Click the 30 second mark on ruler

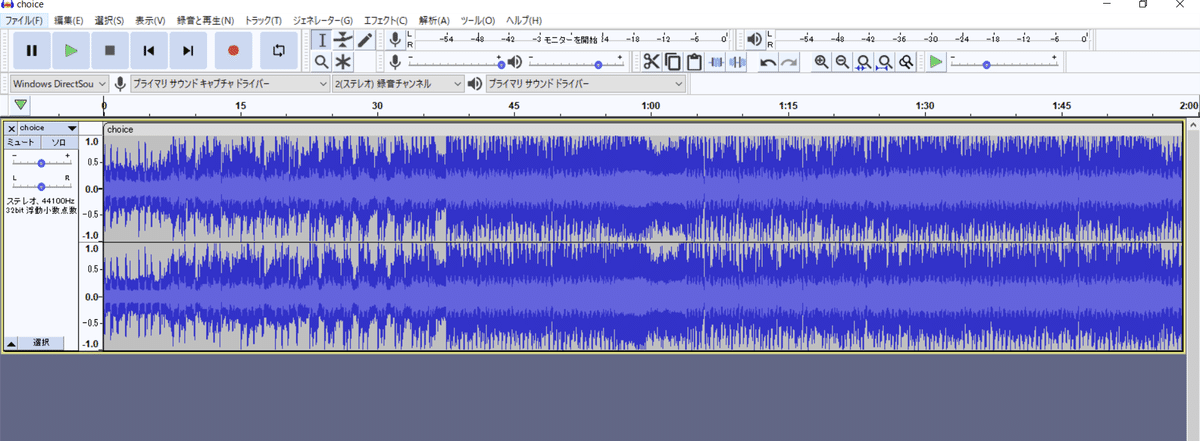[377, 105]
